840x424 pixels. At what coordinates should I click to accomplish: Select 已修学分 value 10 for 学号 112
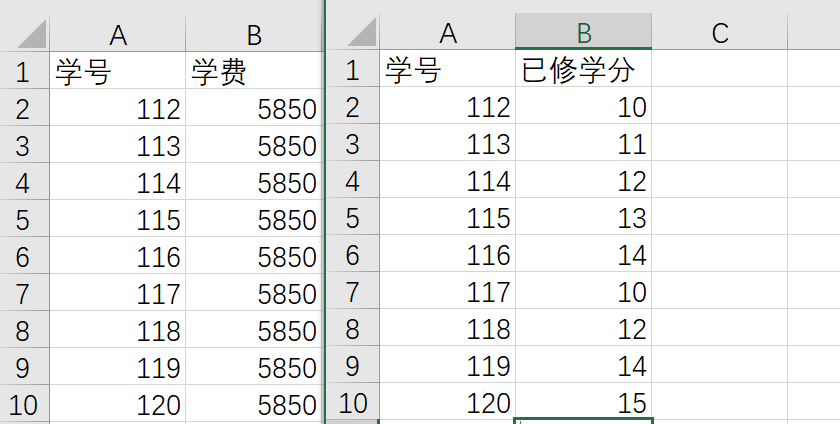point(584,105)
